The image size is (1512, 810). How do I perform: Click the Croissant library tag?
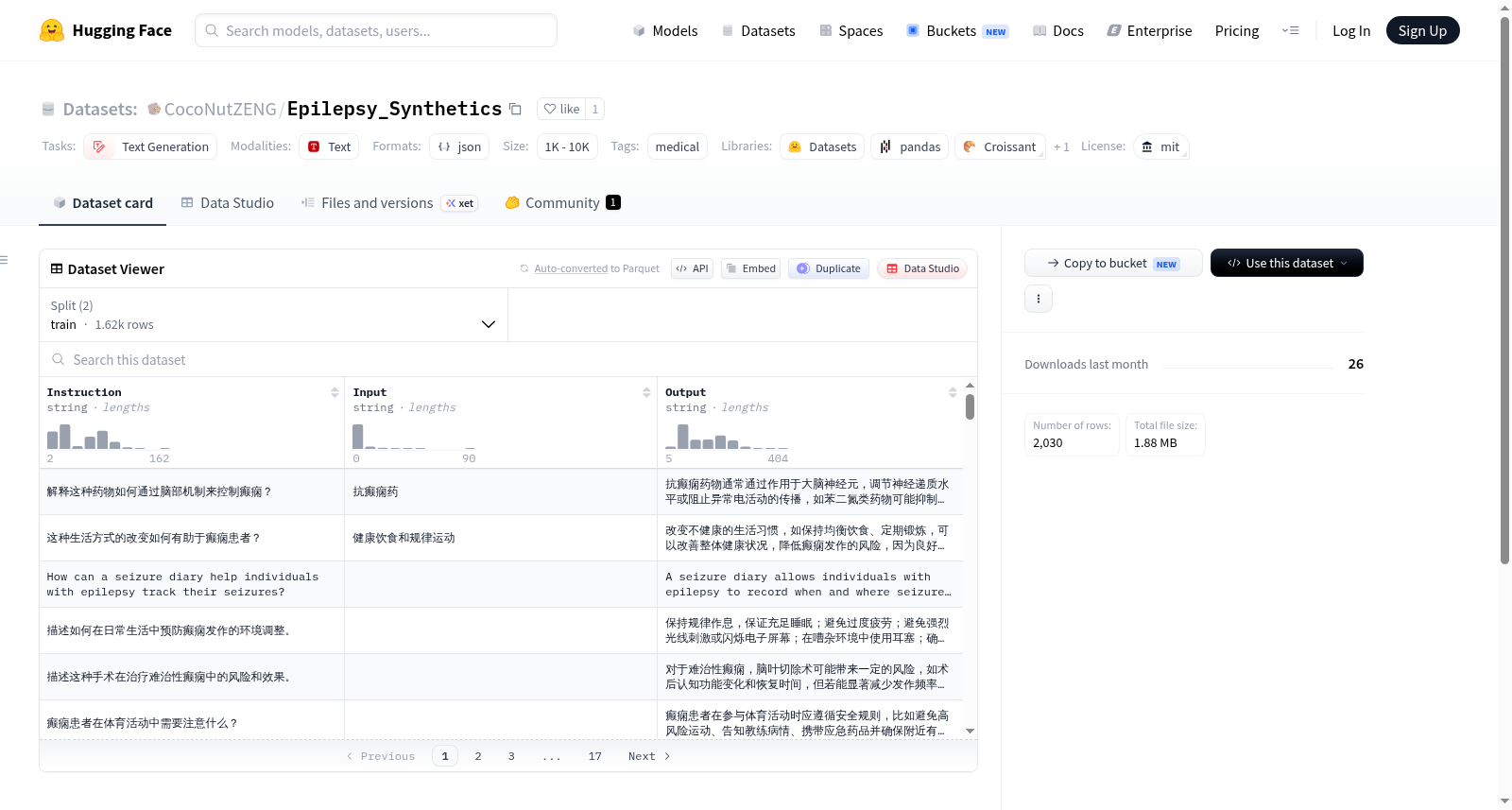pos(1000,146)
